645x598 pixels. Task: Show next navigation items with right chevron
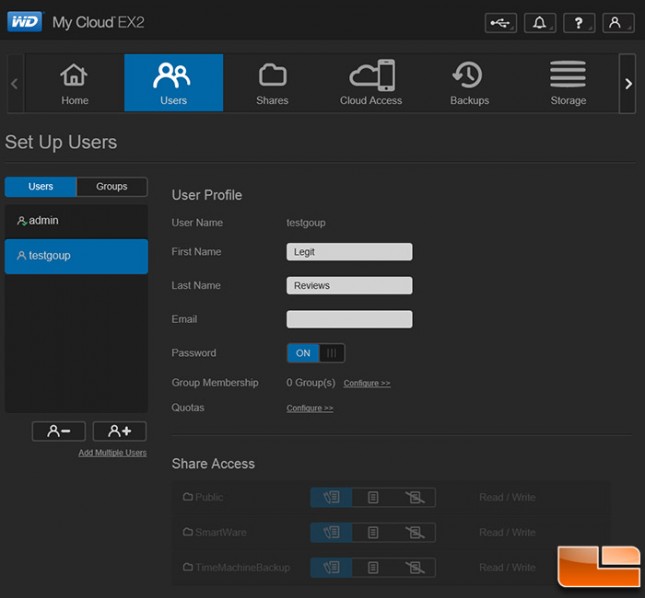(x=628, y=83)
